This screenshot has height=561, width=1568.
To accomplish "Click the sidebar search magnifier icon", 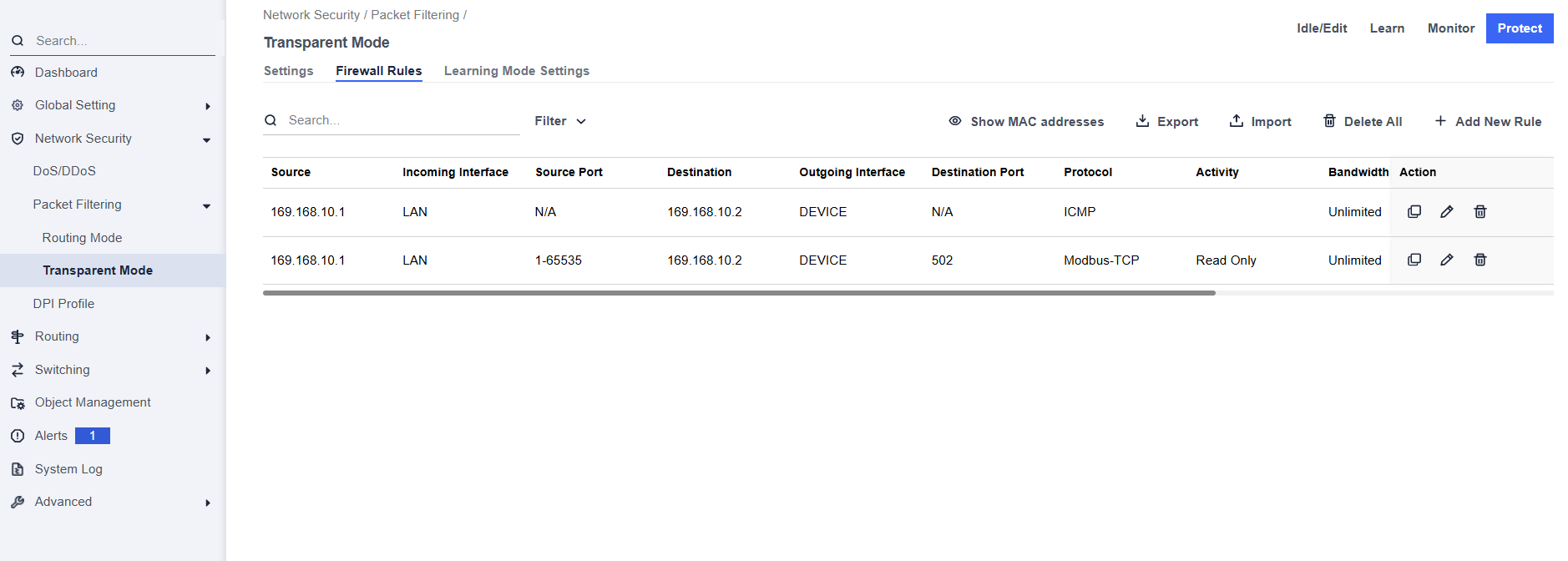I will (18, 41).
